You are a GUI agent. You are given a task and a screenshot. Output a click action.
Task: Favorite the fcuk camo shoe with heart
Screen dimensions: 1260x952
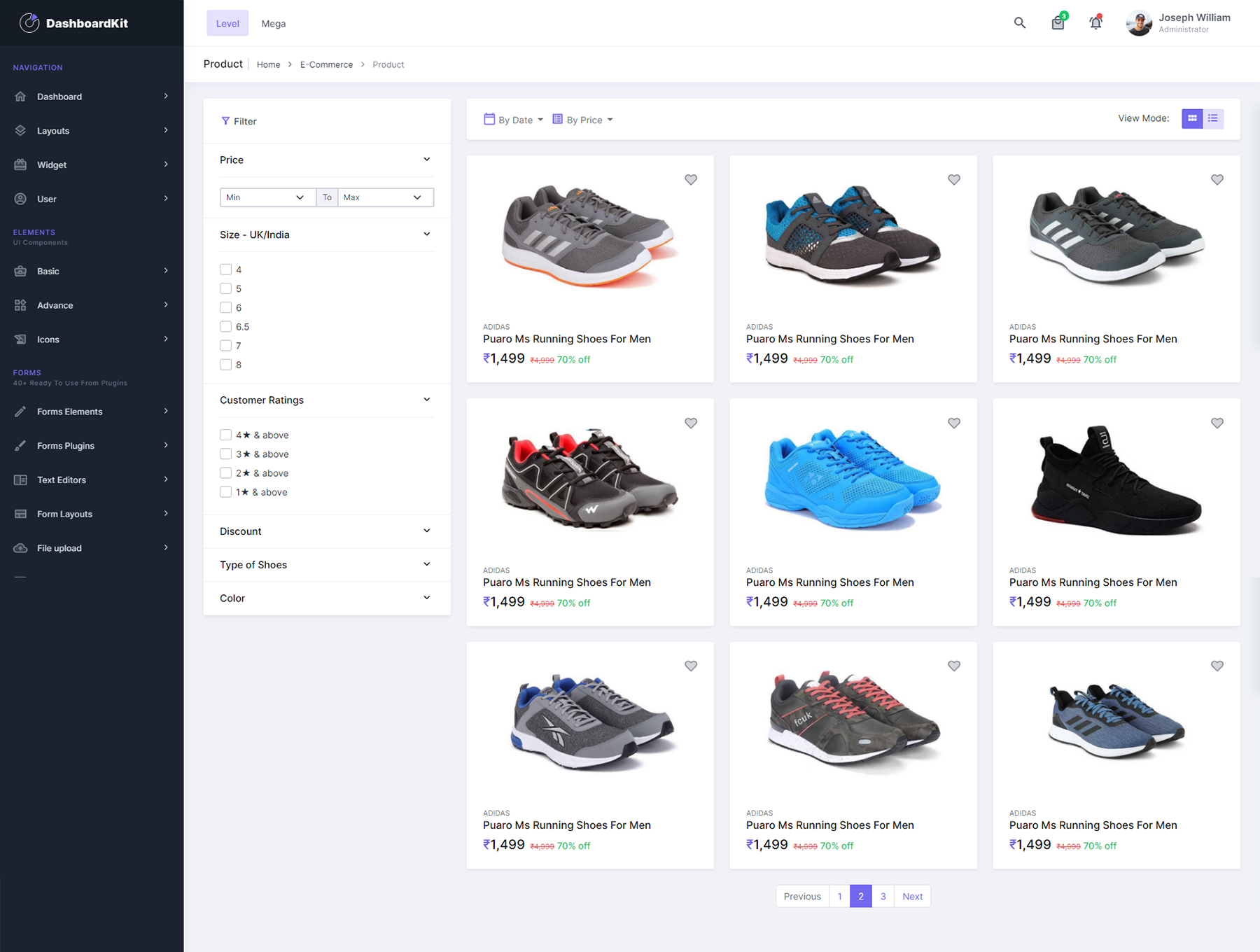tap(954, 666)
